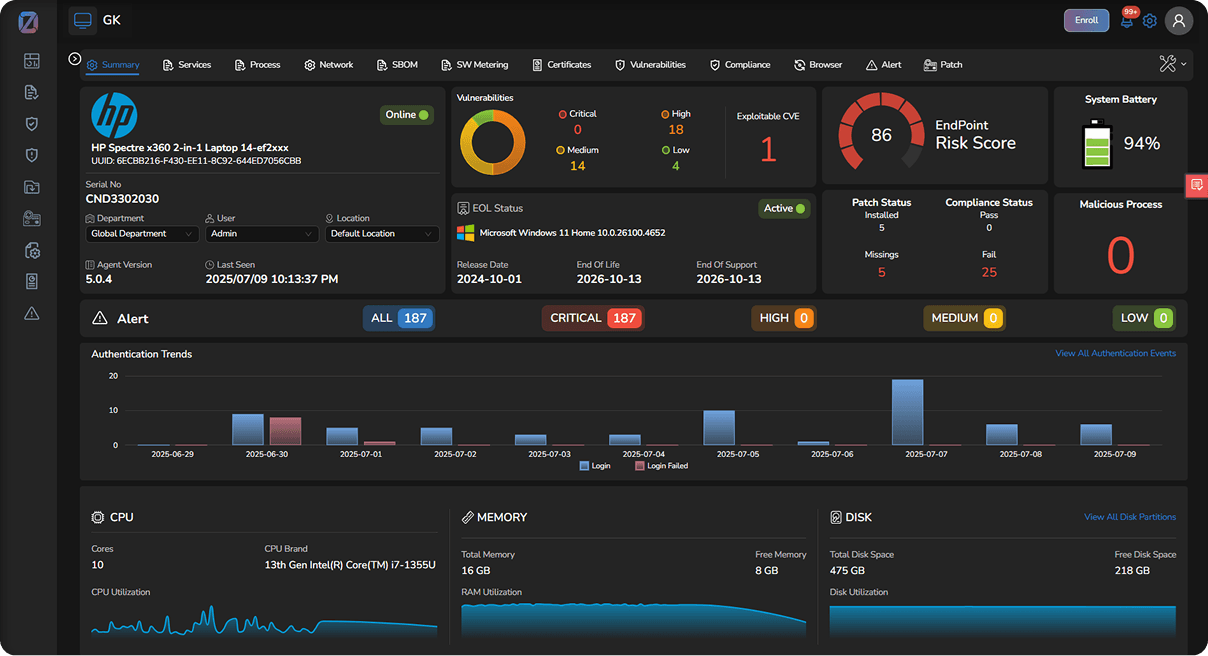Open the Admin user dropdown
Screen dimensions: 1208x656
point(263,234)
